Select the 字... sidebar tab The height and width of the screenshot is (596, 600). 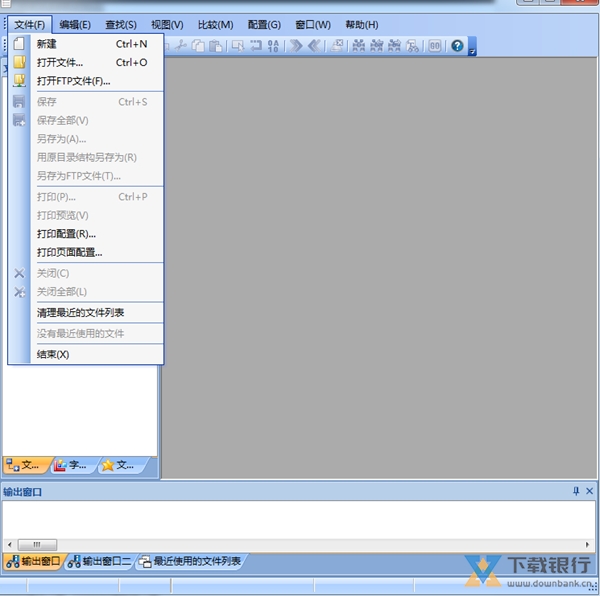point(72,465)
